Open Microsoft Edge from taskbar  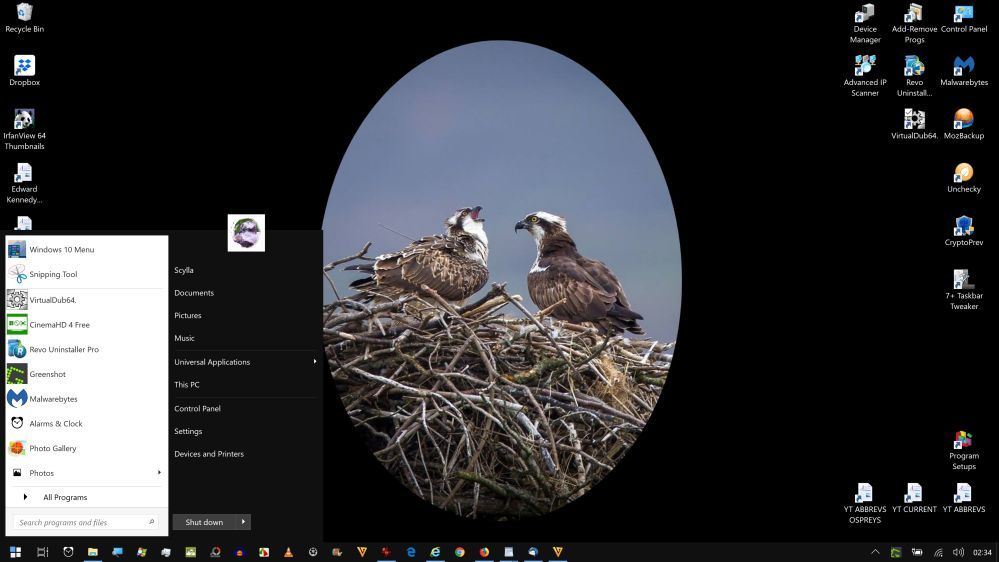point(410,552)
